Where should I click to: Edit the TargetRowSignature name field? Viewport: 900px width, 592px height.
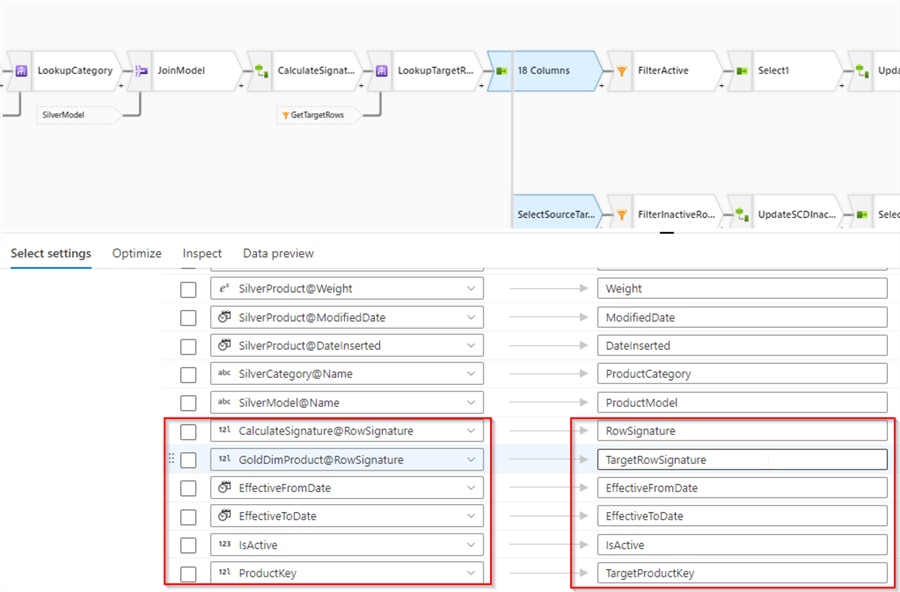(x=742, y=460)
